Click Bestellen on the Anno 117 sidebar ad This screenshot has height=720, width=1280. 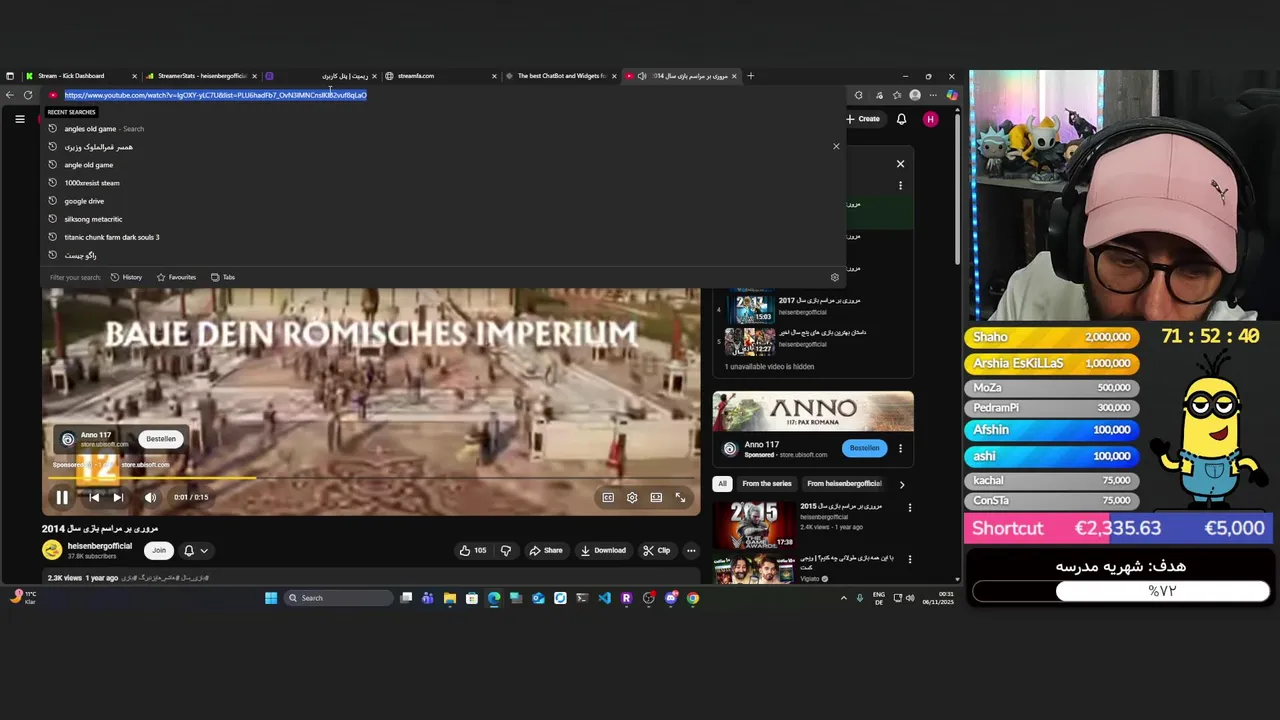click(x=864, y=448)
